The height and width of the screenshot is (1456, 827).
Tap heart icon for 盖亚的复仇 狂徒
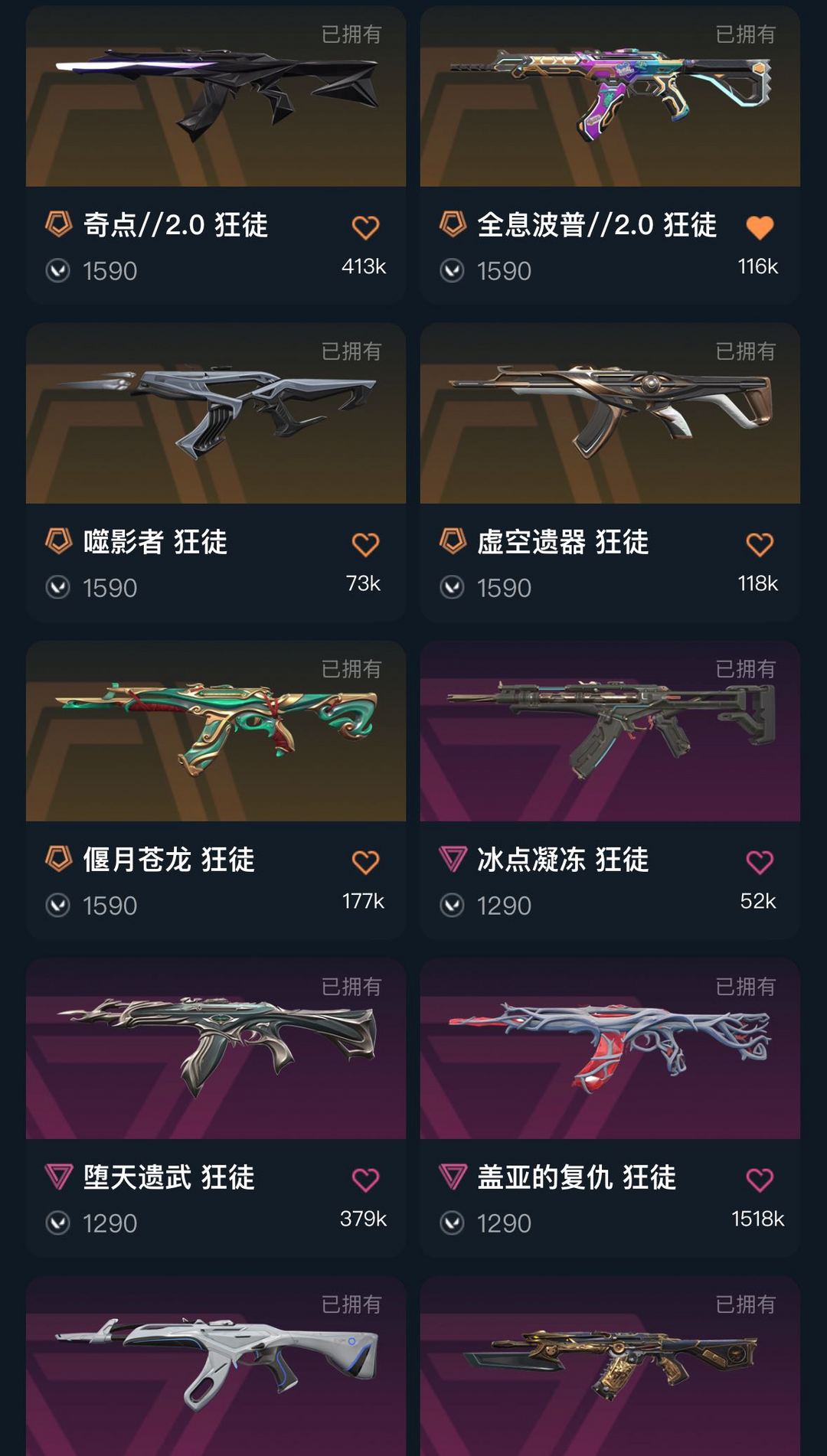760,1180
